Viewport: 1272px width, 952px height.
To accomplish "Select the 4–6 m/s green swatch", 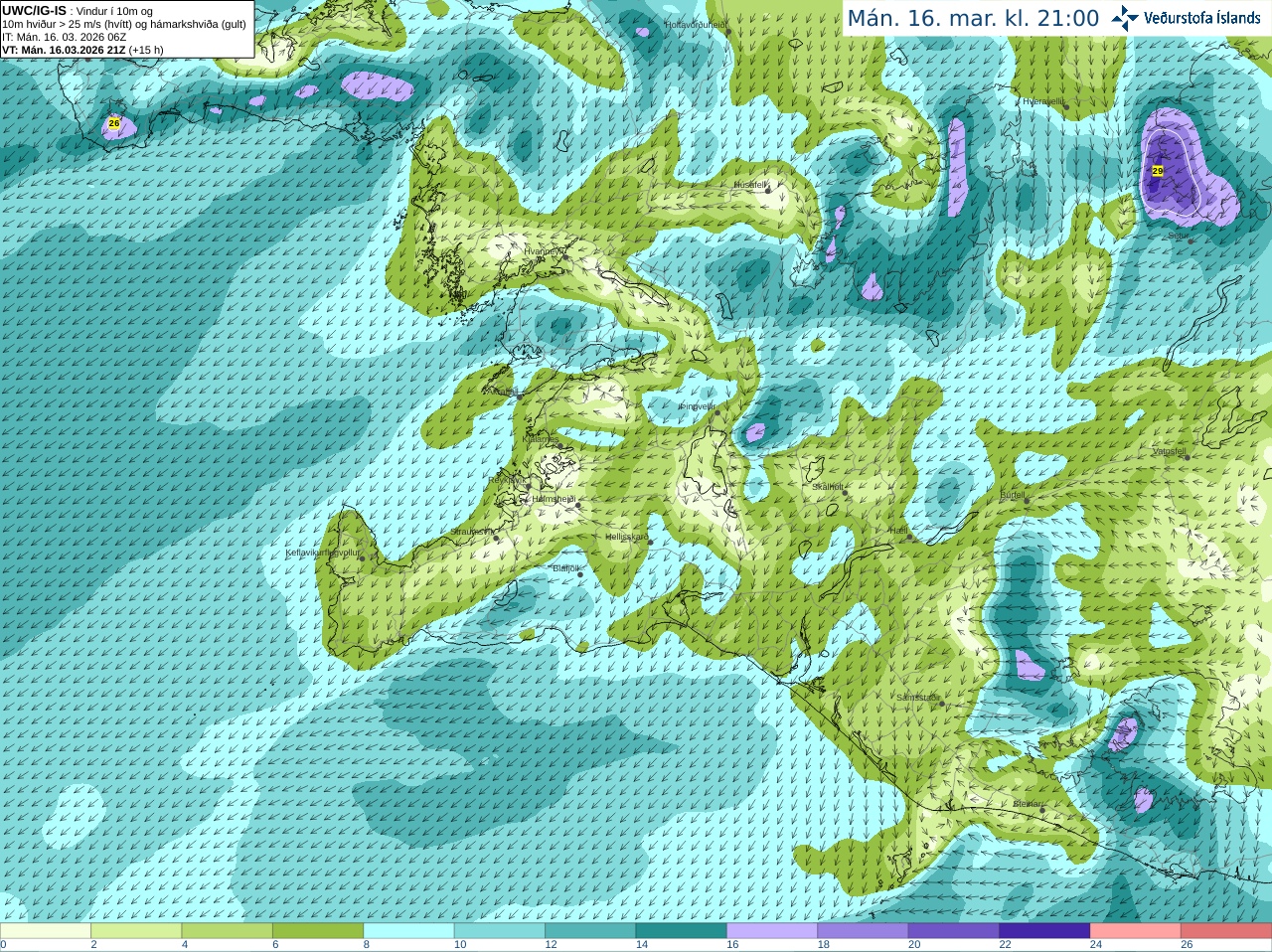I will (228, 931).
